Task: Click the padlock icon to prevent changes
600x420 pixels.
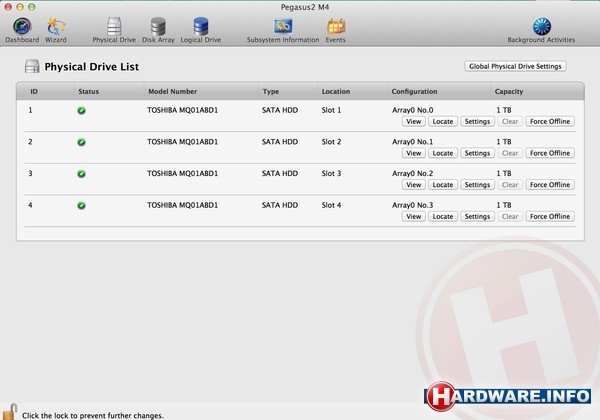Action: tap(10, 412)
